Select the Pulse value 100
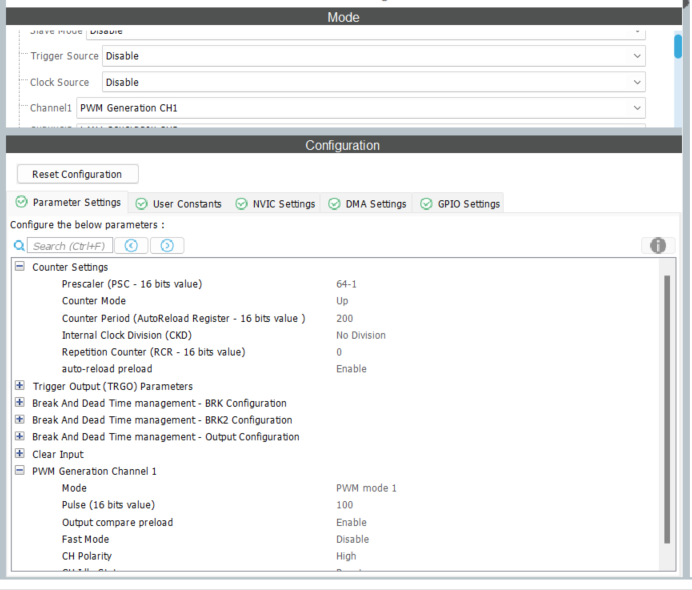 click(345, 505)
